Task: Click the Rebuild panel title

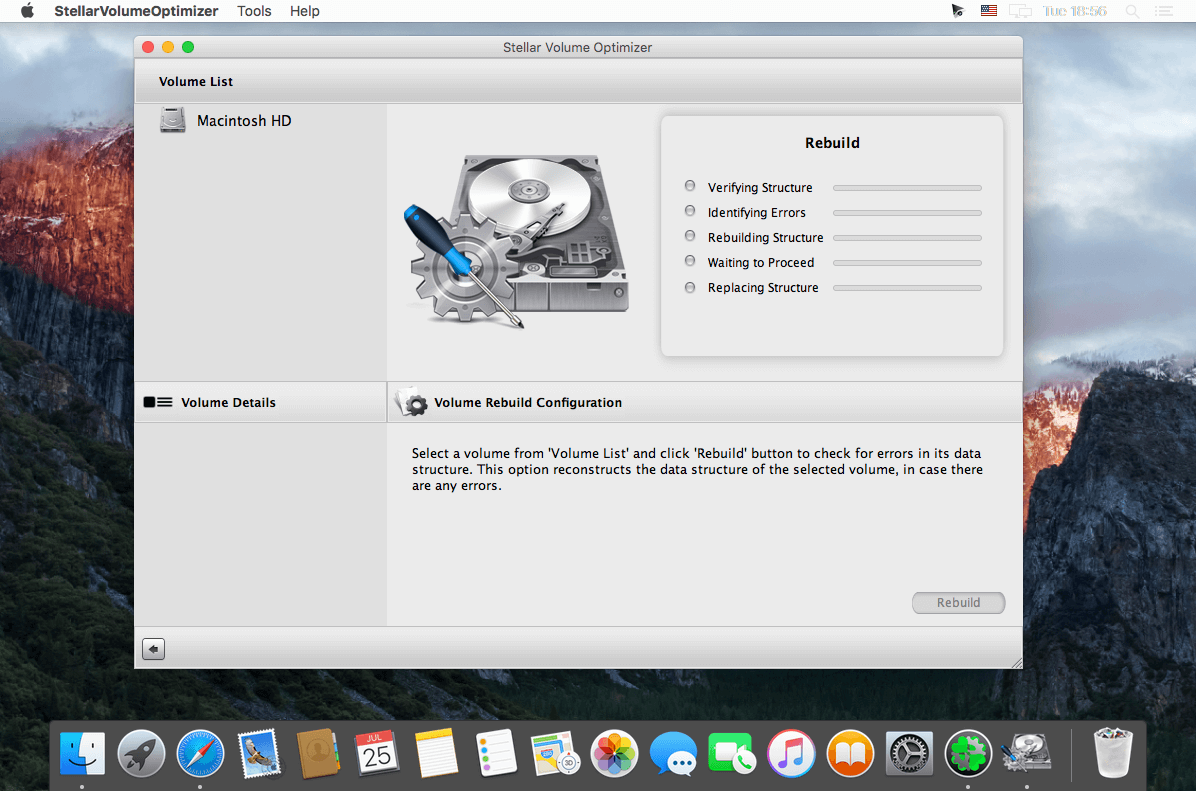Action: coord(832,143)
